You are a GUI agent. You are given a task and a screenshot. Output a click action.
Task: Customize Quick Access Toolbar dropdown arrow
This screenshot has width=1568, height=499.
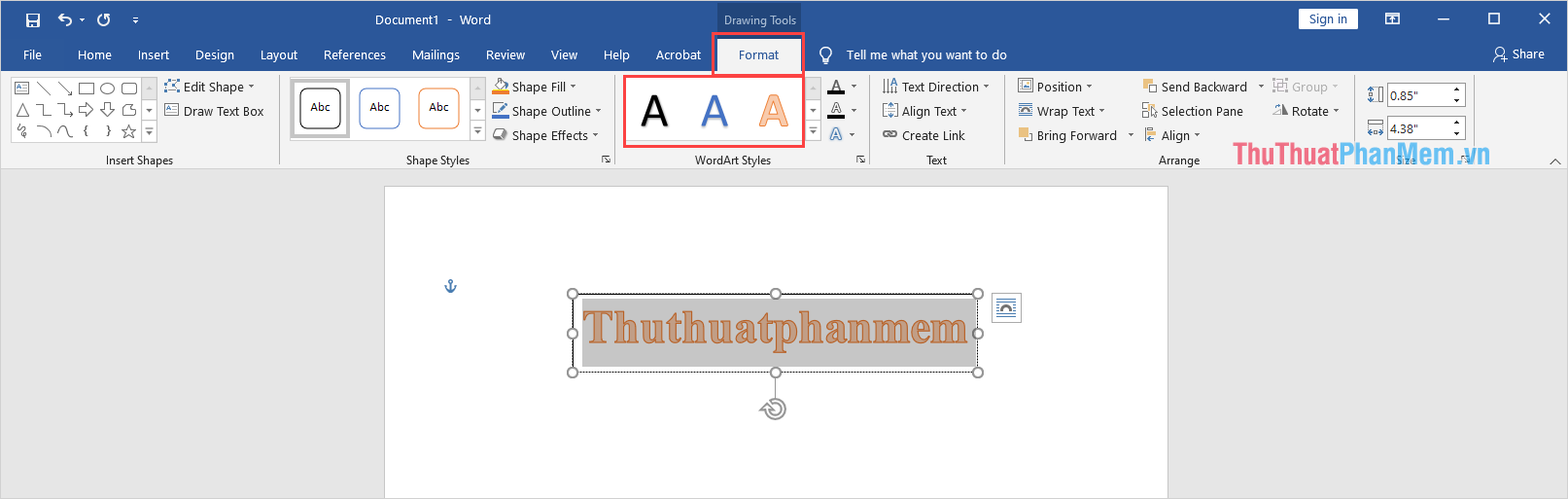click(x=135, y=19)
